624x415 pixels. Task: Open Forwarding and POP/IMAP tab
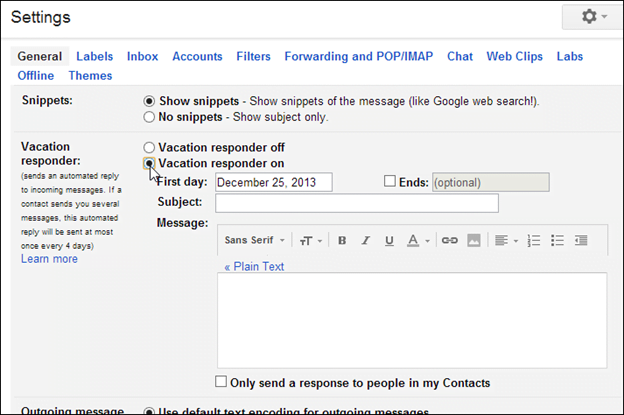click(x=359, y=57)
